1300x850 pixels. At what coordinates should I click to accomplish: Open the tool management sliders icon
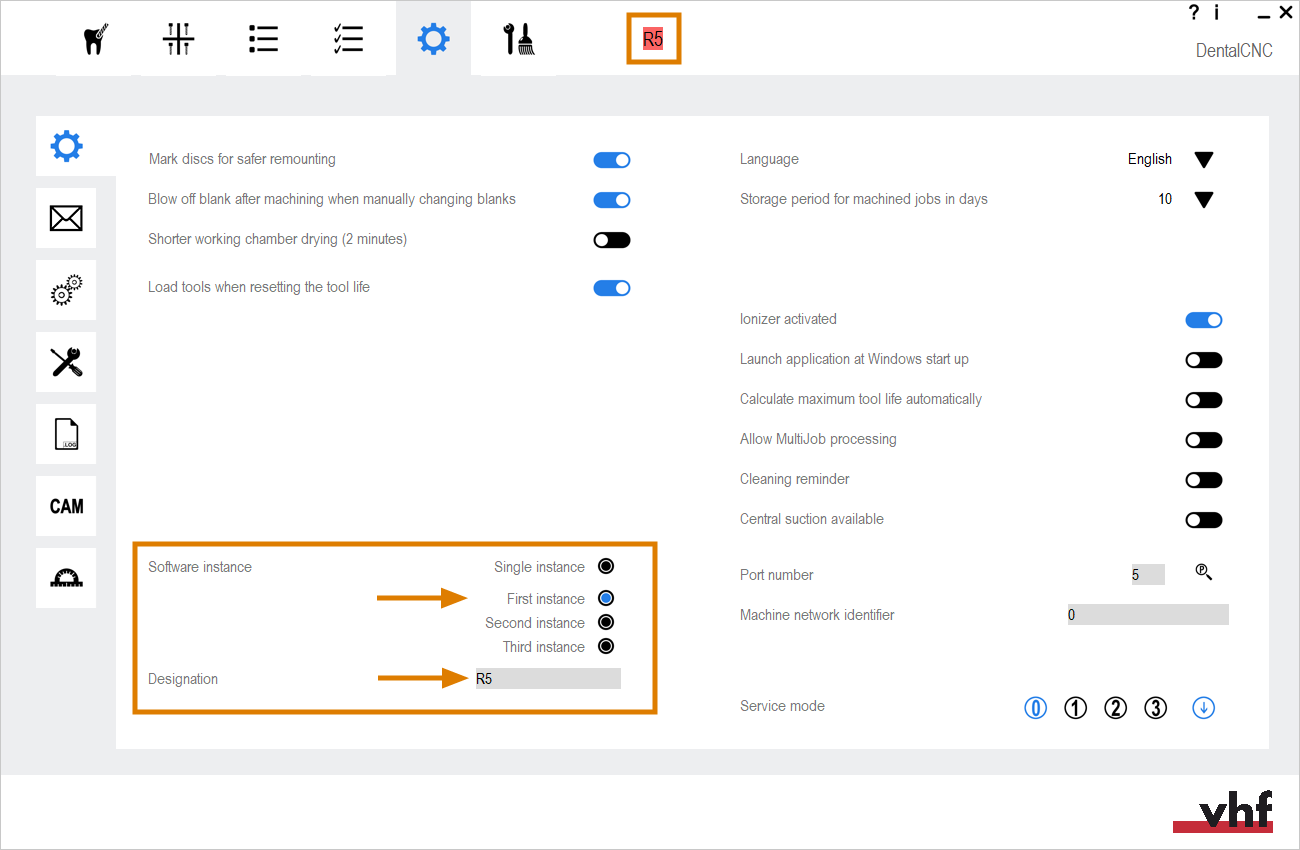click(x=178, y=40)
